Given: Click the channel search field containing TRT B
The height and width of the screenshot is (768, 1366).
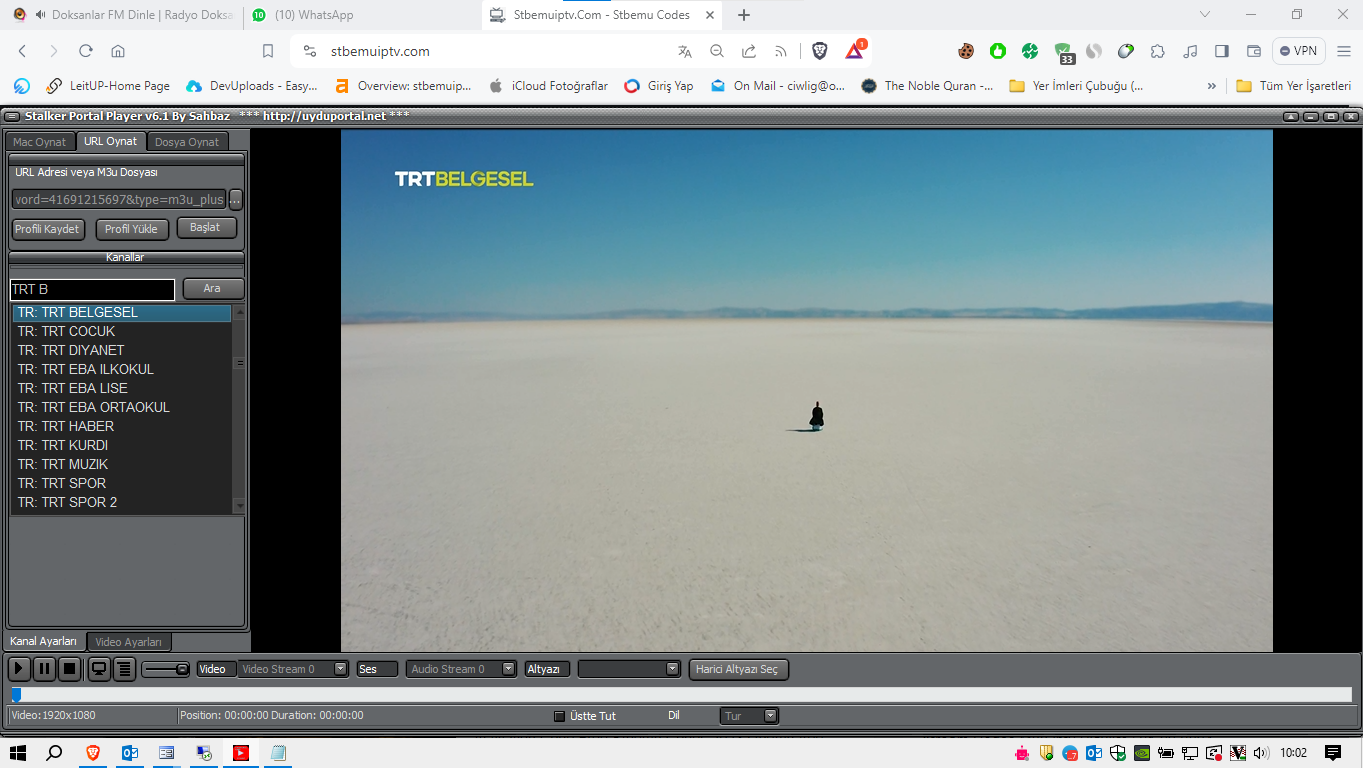Looking at the screenshot, I should [92, 289].
